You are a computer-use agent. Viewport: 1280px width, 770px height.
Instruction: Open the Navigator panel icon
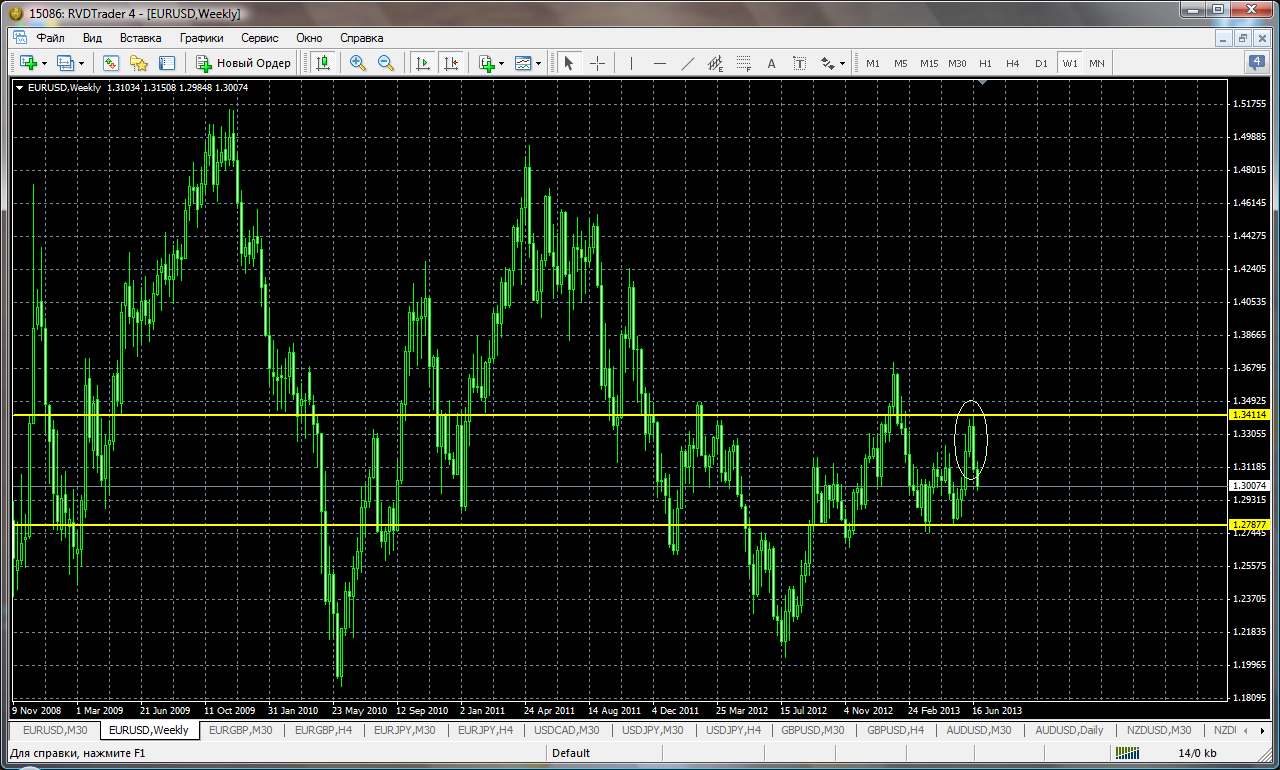point(139,63)
